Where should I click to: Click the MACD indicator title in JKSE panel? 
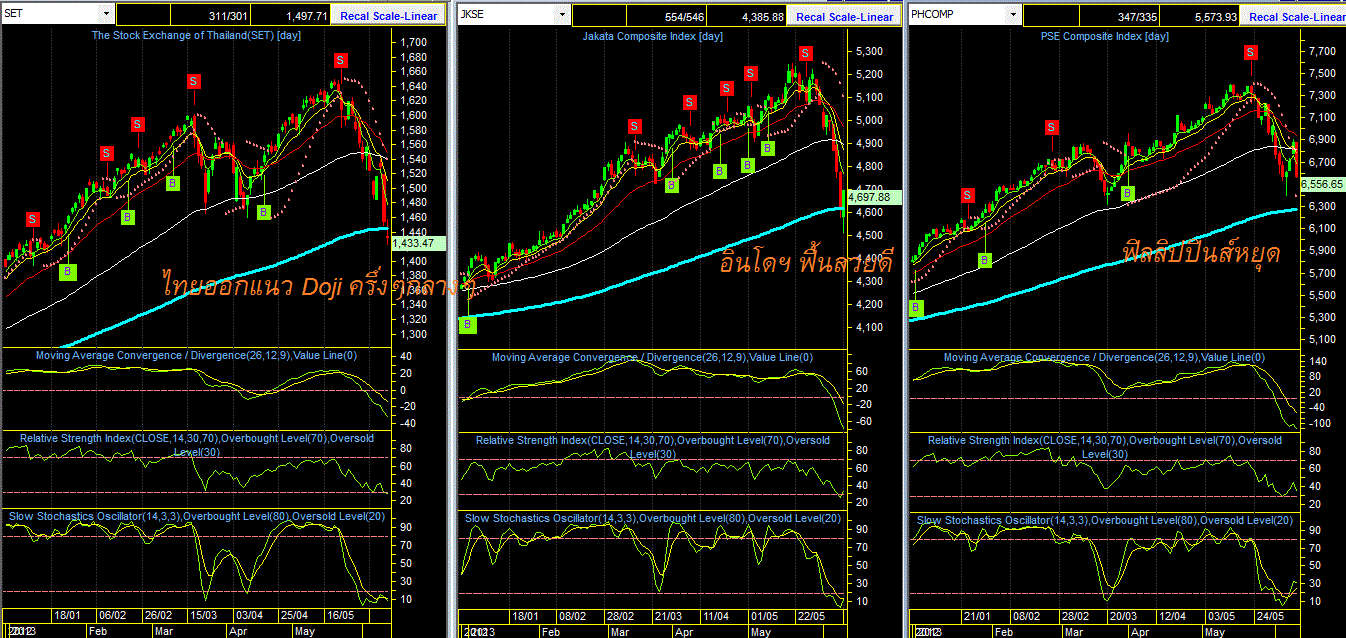click(653, 357)
